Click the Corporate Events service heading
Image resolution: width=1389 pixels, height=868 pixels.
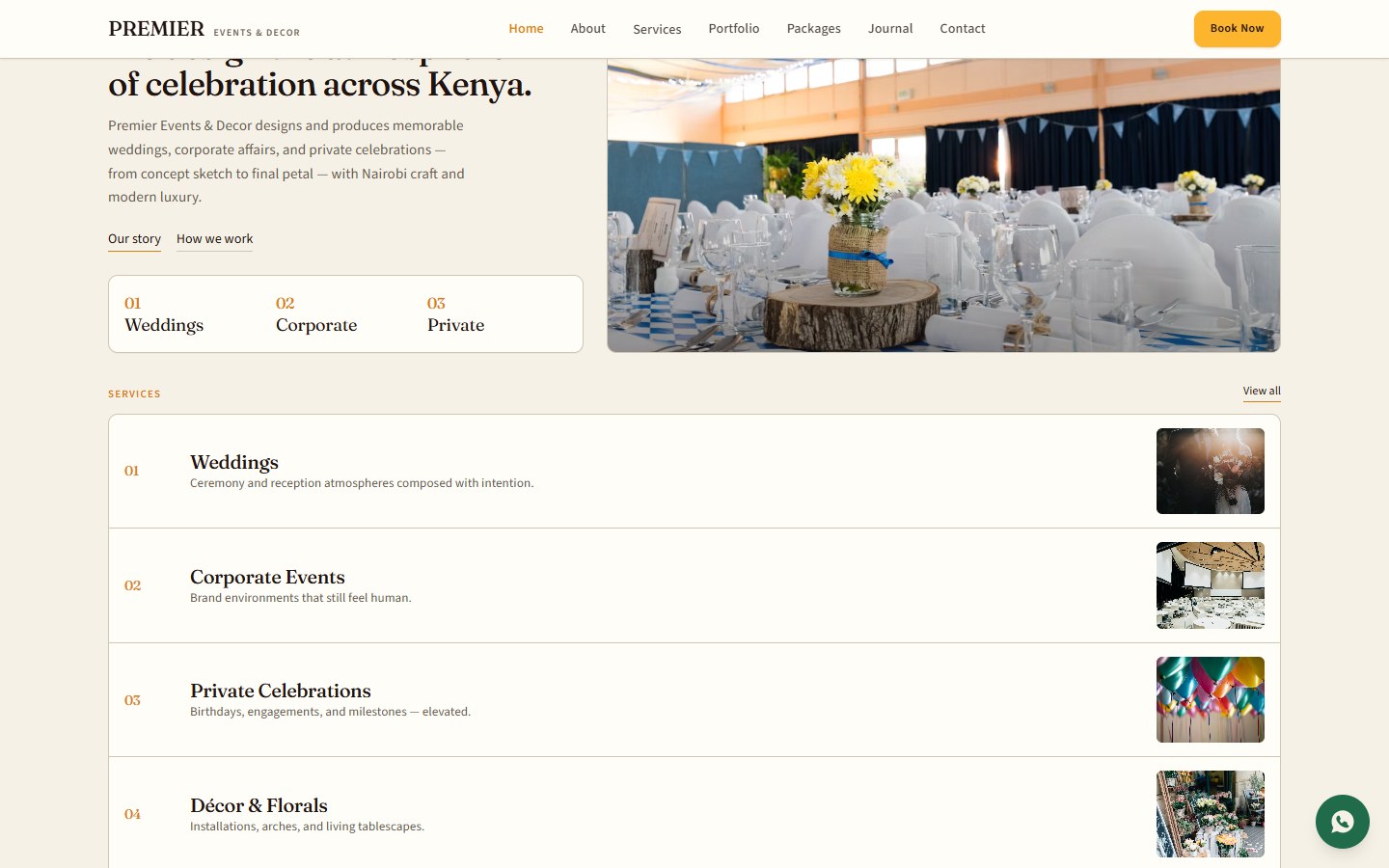pos(267,577)
